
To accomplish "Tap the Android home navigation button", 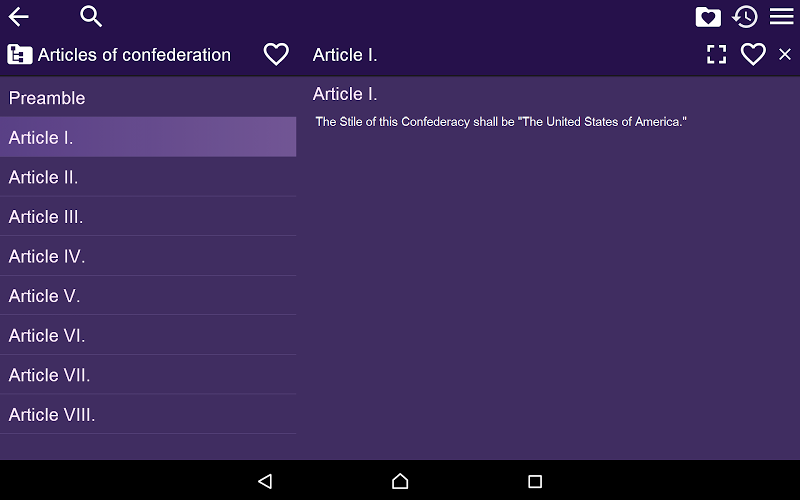I will click(x=400, y=481).
